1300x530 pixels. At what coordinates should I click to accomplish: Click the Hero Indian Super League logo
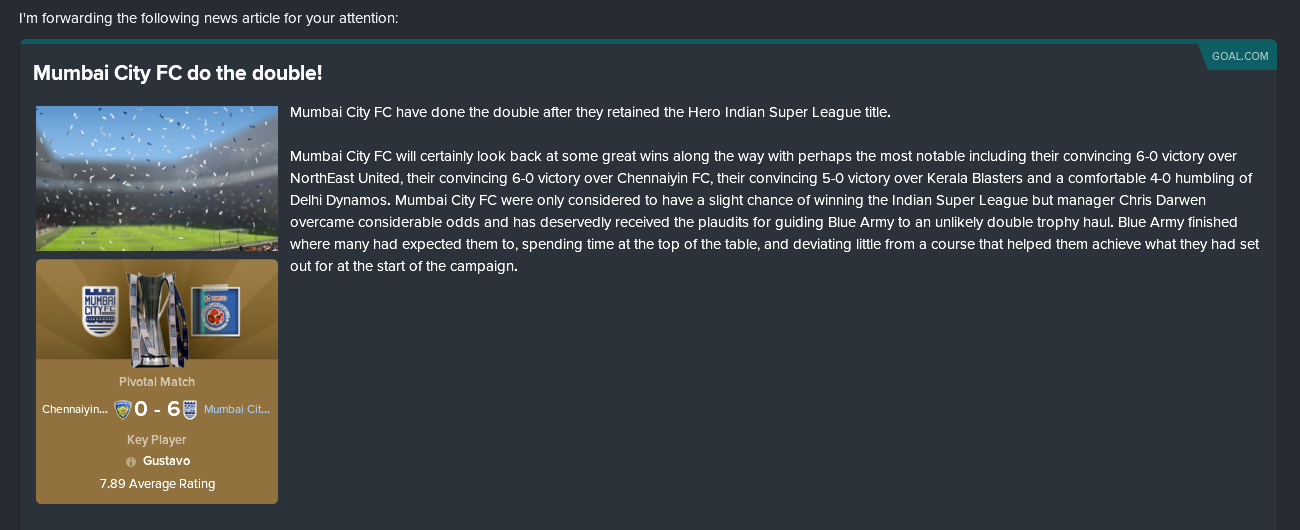215,311
